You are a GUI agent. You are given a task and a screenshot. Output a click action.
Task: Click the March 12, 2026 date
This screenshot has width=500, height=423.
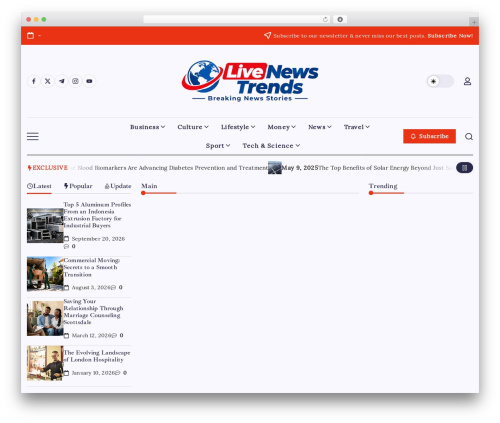[x=91, y=336]
